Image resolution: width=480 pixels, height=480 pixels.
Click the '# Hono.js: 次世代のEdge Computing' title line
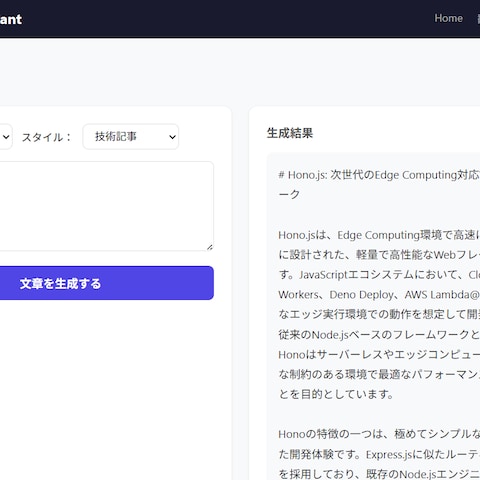point(379,175)
